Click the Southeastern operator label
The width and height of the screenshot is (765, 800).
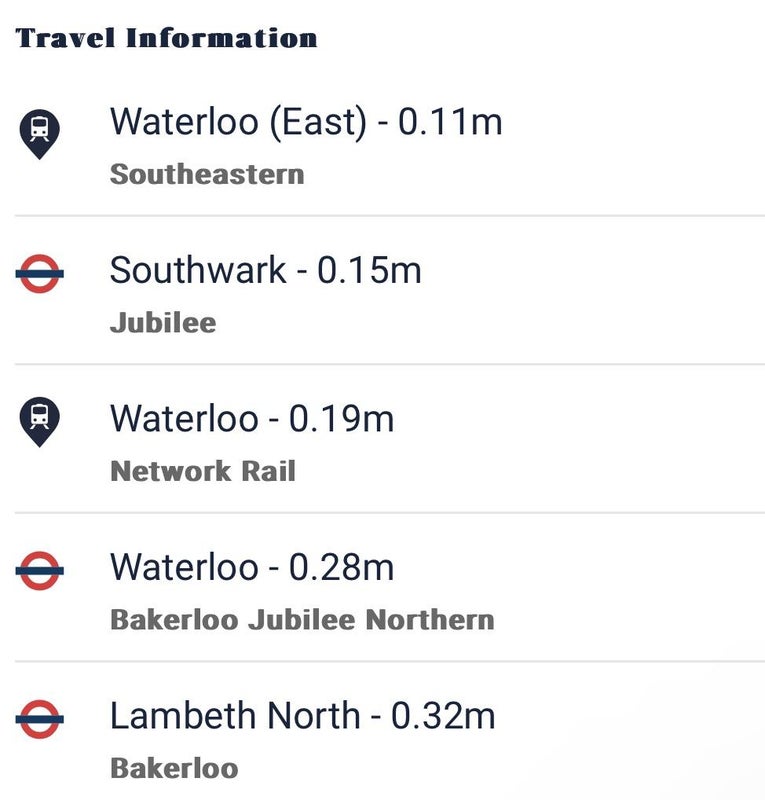click(x=207, y=174)
